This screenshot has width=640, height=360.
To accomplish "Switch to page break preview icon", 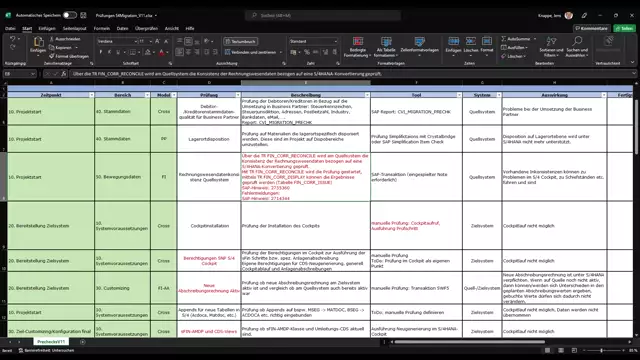I will pyautogui.click(x=574, y=351).
